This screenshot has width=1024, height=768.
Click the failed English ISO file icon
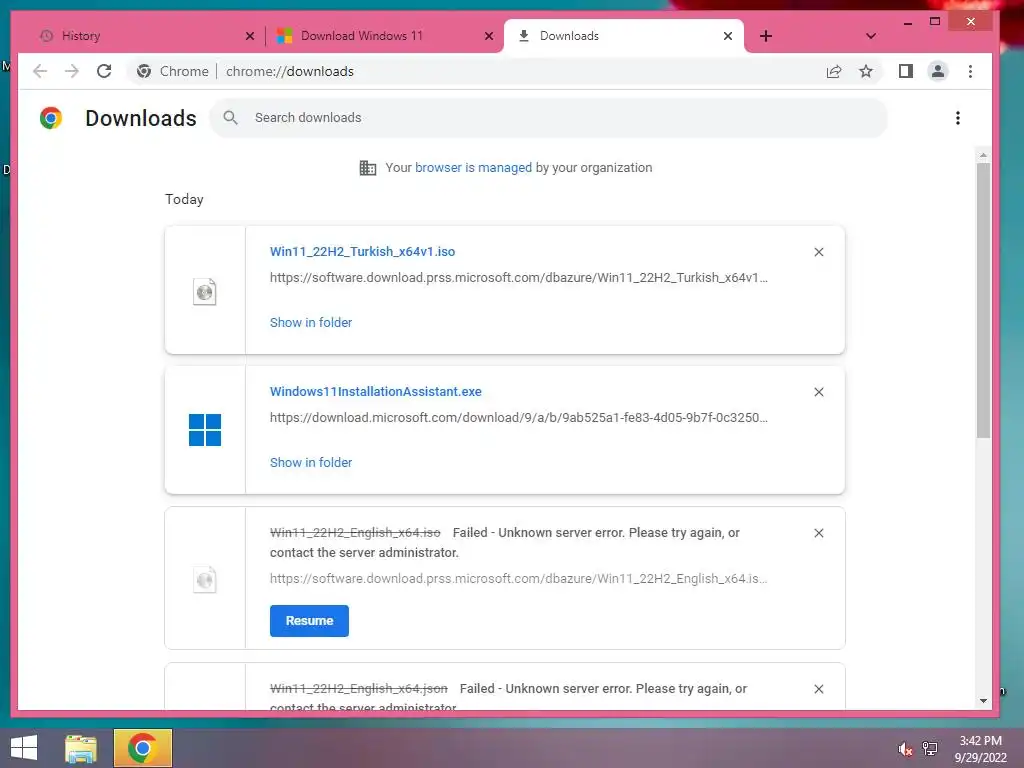[204, 579]
